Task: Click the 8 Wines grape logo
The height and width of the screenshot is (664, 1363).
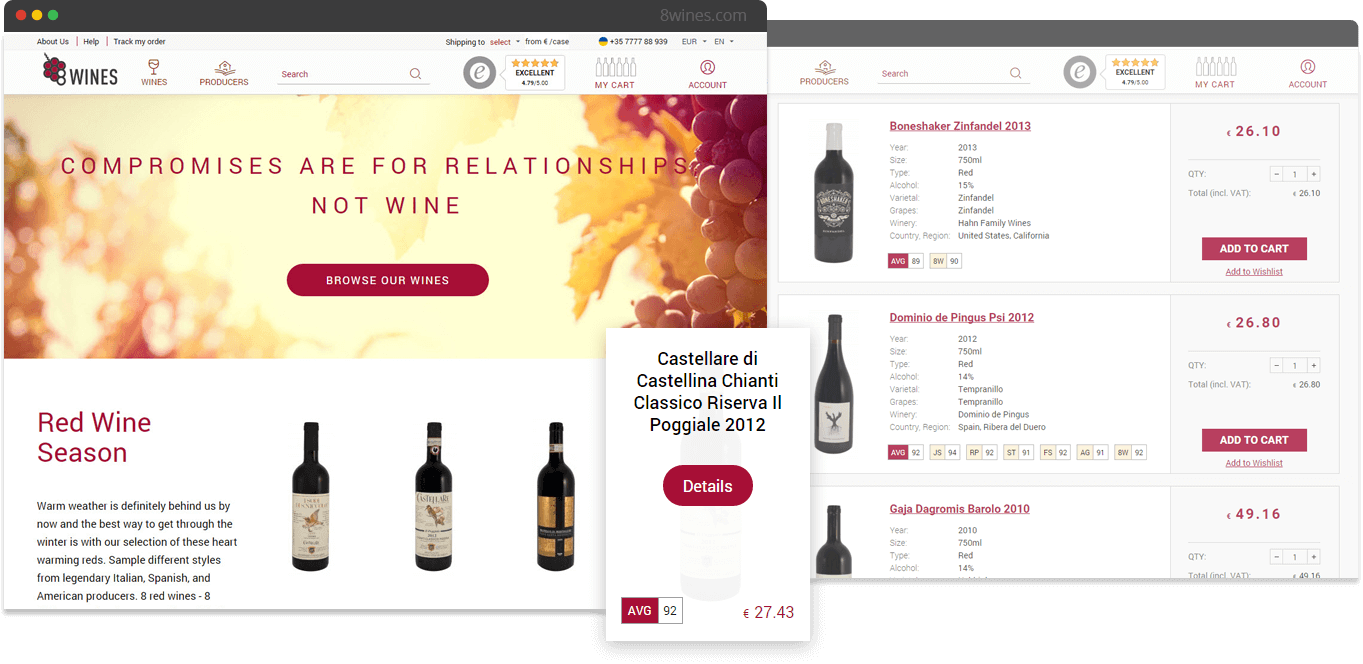Action: [80, 71]
